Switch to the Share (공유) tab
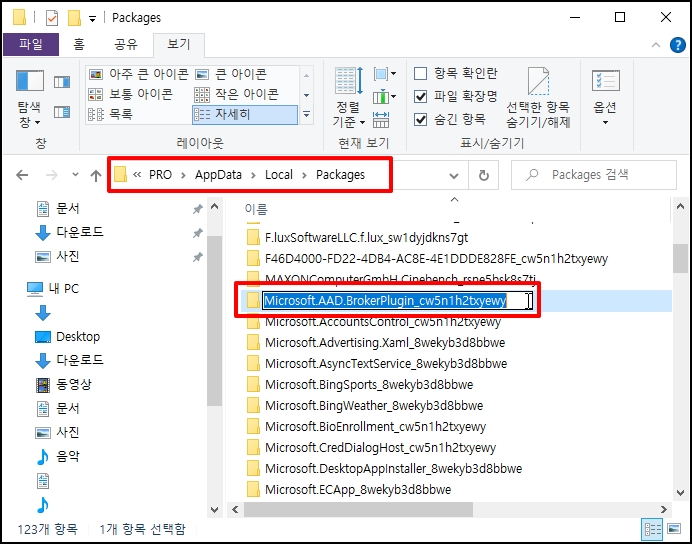 (x=126, y=44)
